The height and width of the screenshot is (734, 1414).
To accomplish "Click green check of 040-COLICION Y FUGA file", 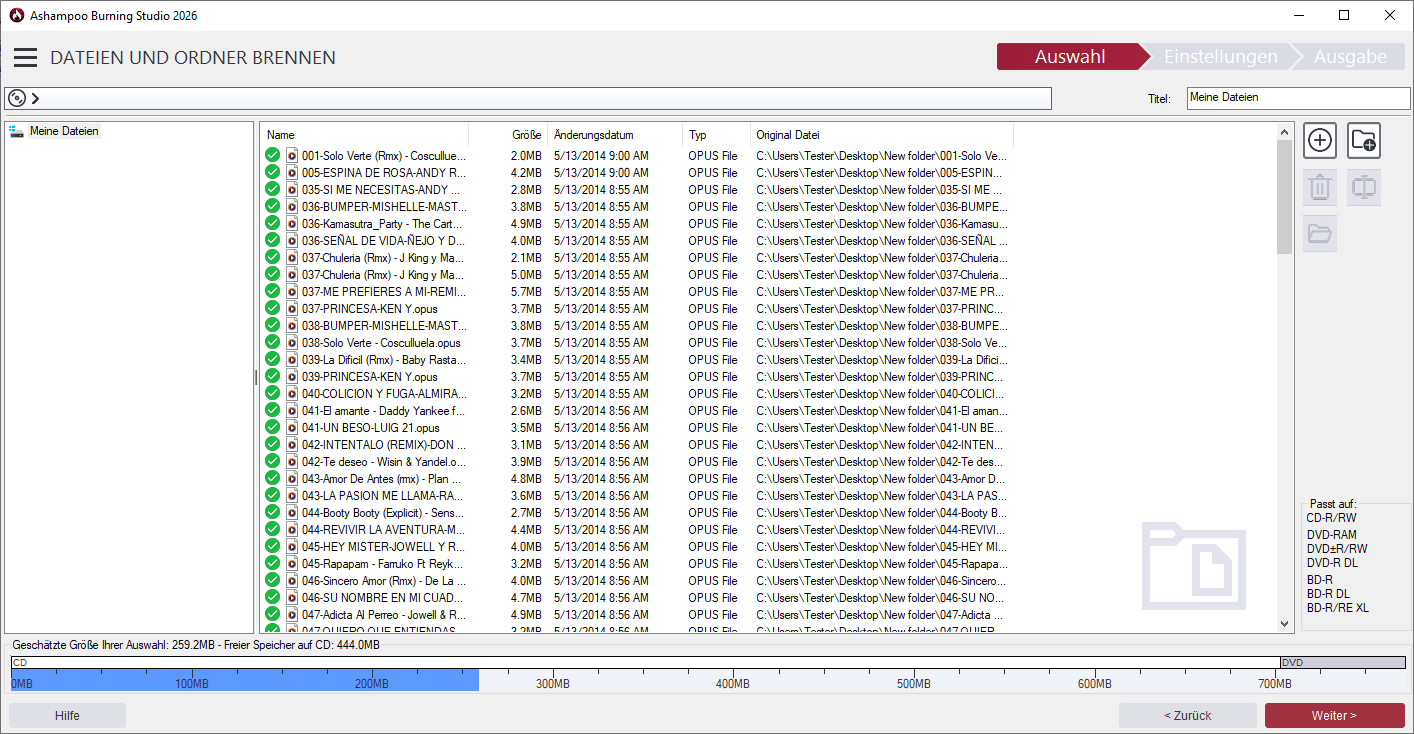I will click(272, 394).
